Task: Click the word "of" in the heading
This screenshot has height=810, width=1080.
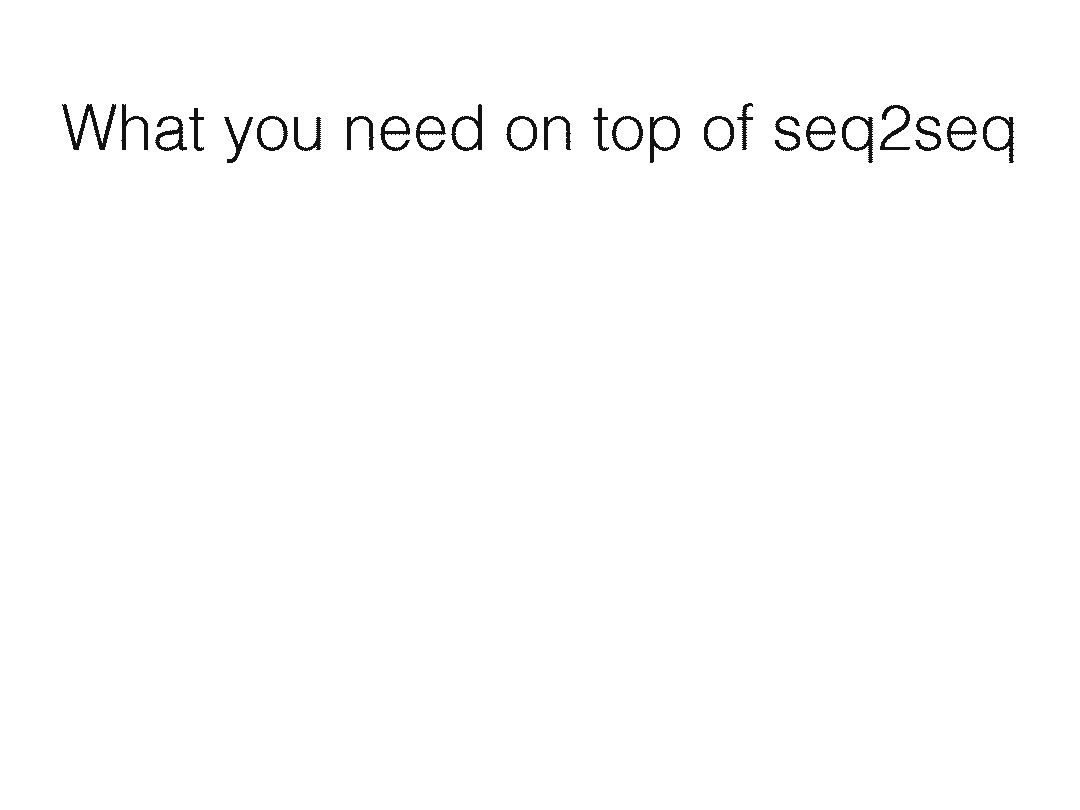Action: (728, 128)
